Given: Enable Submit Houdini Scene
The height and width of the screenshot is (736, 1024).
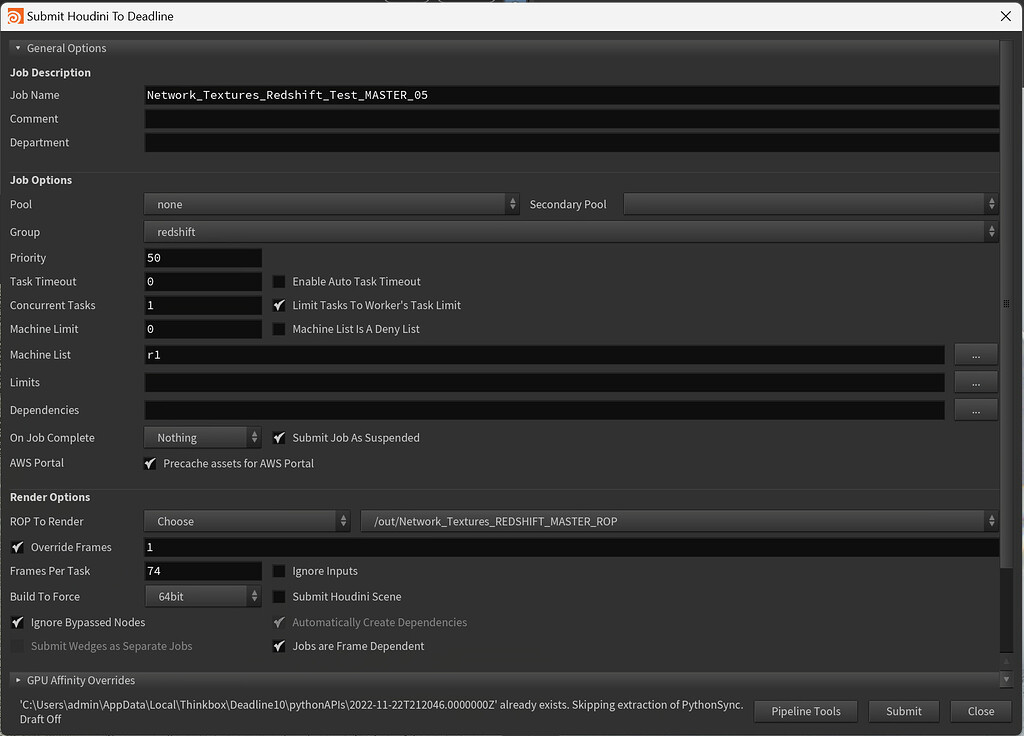Looking at the screenshot, I should coord(278,596).
